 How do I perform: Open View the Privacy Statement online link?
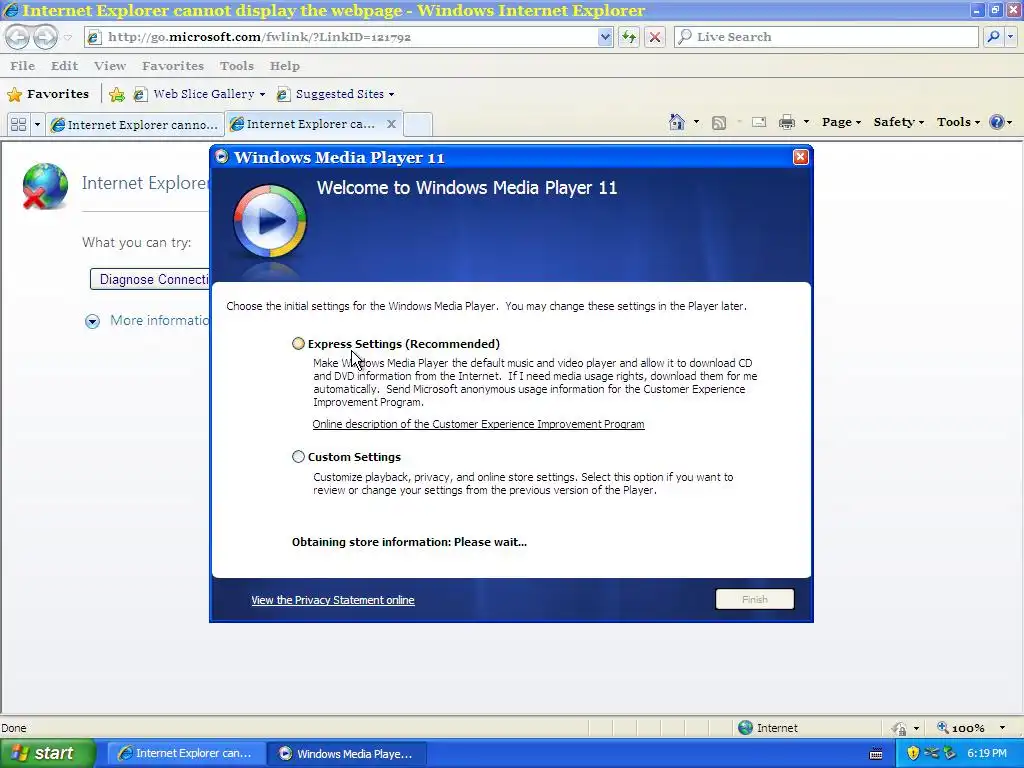(x=332, y=600)
